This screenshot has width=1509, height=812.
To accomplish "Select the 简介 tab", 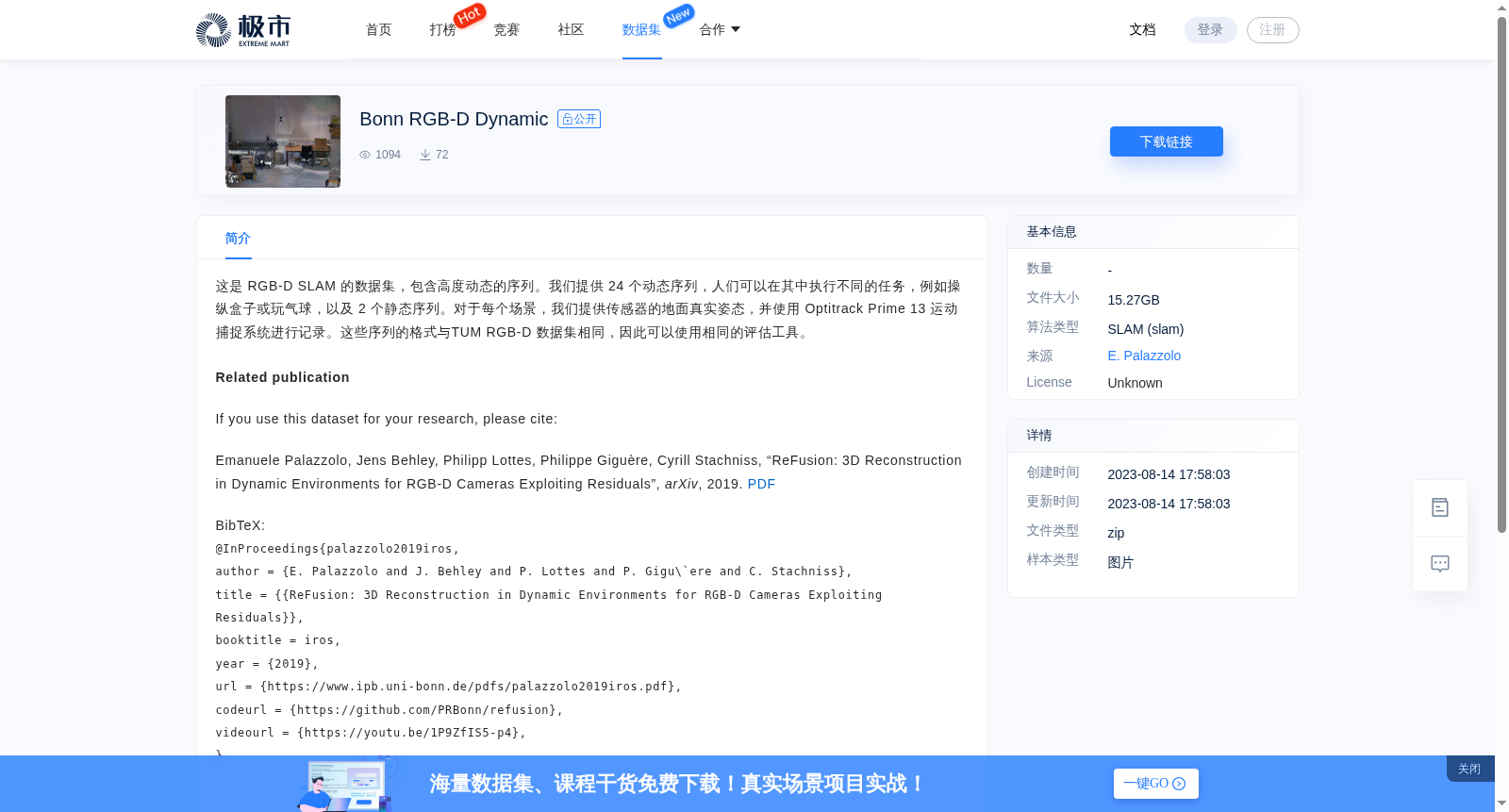I will pos(238,239).
